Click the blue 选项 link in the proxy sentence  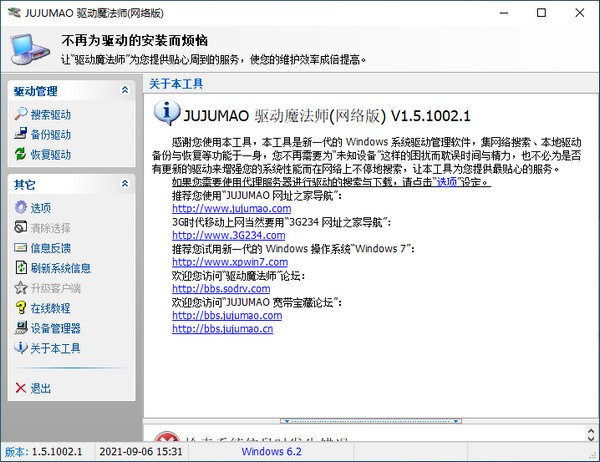tap(447, 181)
